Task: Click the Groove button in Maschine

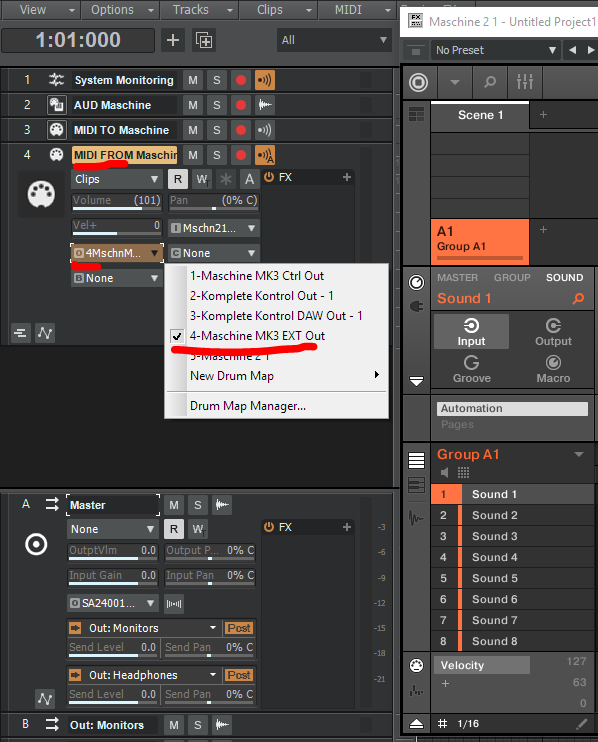Action: (471, 369)
